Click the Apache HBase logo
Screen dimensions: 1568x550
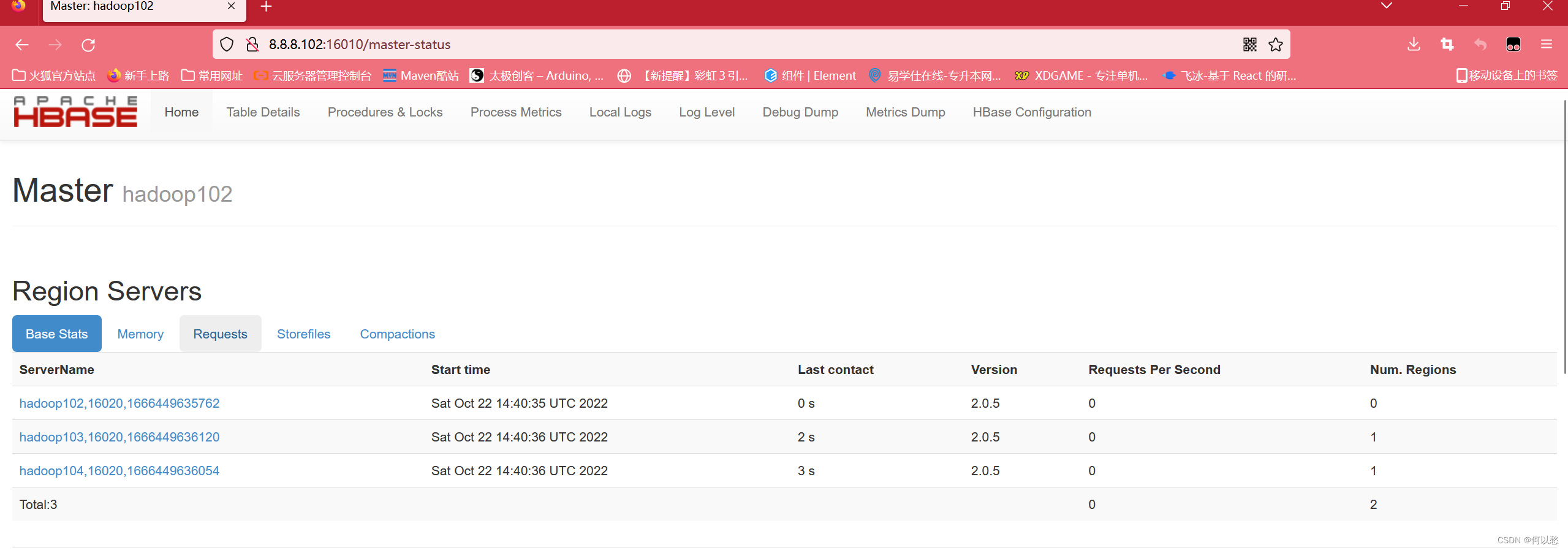75,112
